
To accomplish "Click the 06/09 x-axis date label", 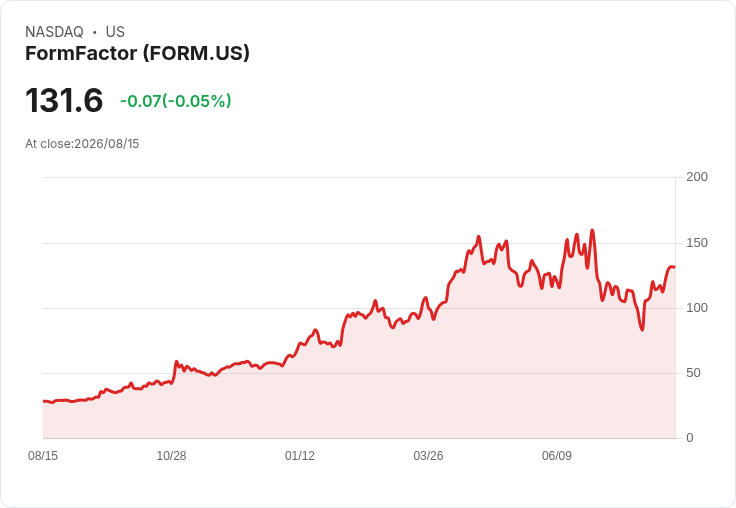I will click(x=557, y=455).
